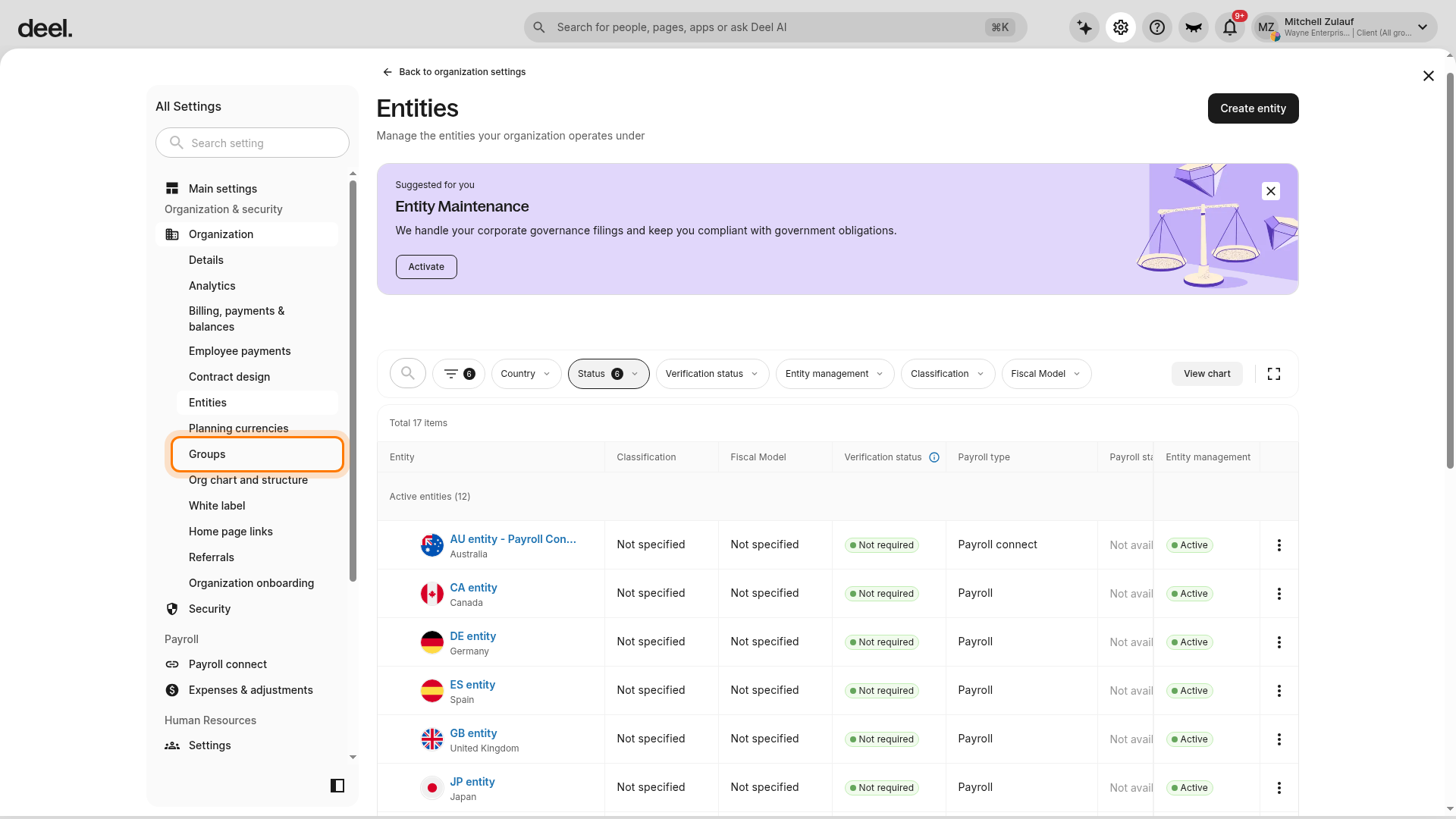
Task: Expand the Verification status filter
Action: [713, 374]
